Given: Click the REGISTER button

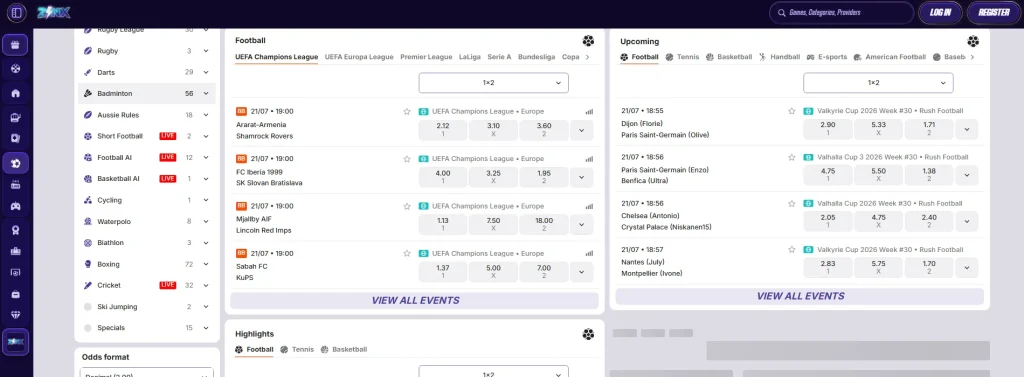Looking at the screenshot, I should (x=994, y=12).
